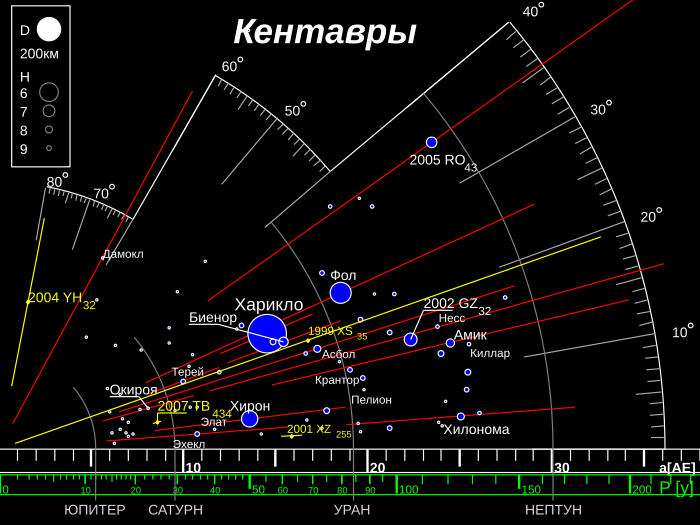Image resolution: width=700 pixels, height=525 pixels.
Task: Click the Харикло text label
Action: coord(269,304)
